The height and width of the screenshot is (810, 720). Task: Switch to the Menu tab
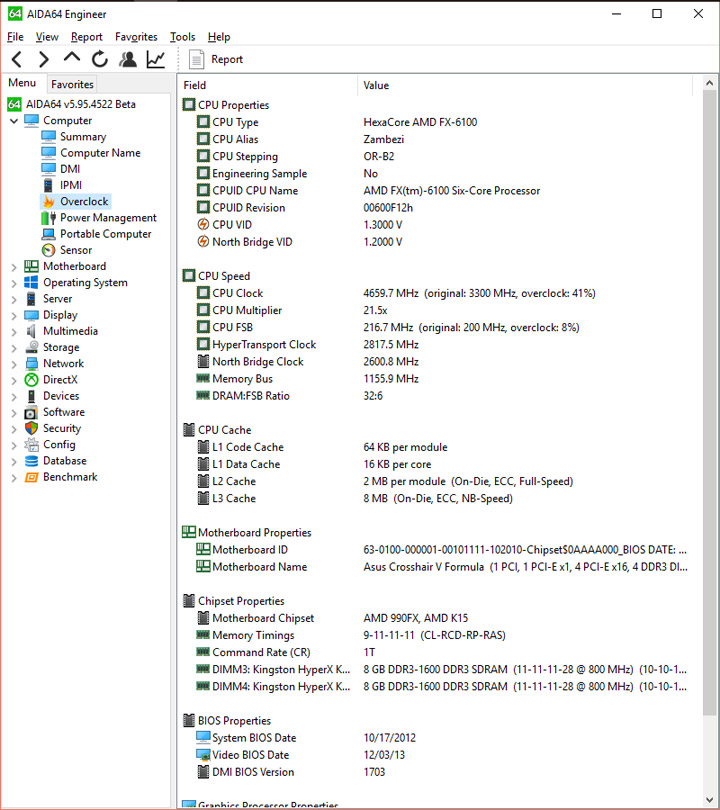click(x=22, y=83)
